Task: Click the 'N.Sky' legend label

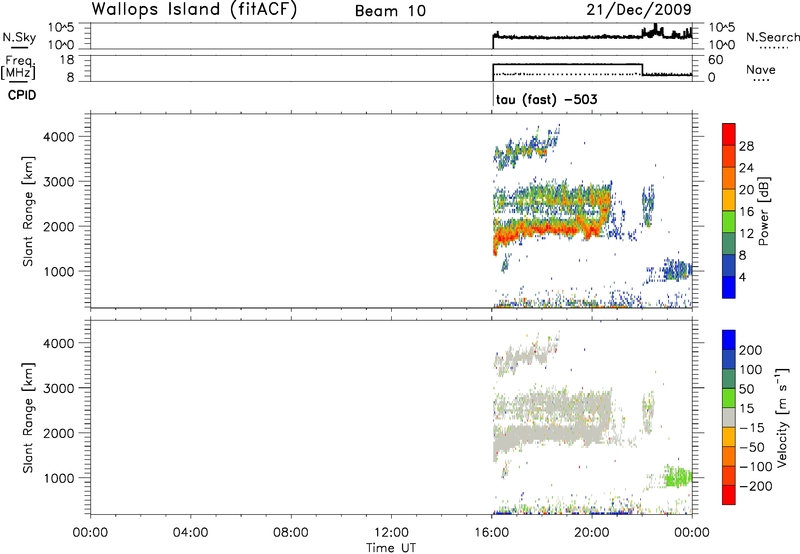Action: [19, 37]
